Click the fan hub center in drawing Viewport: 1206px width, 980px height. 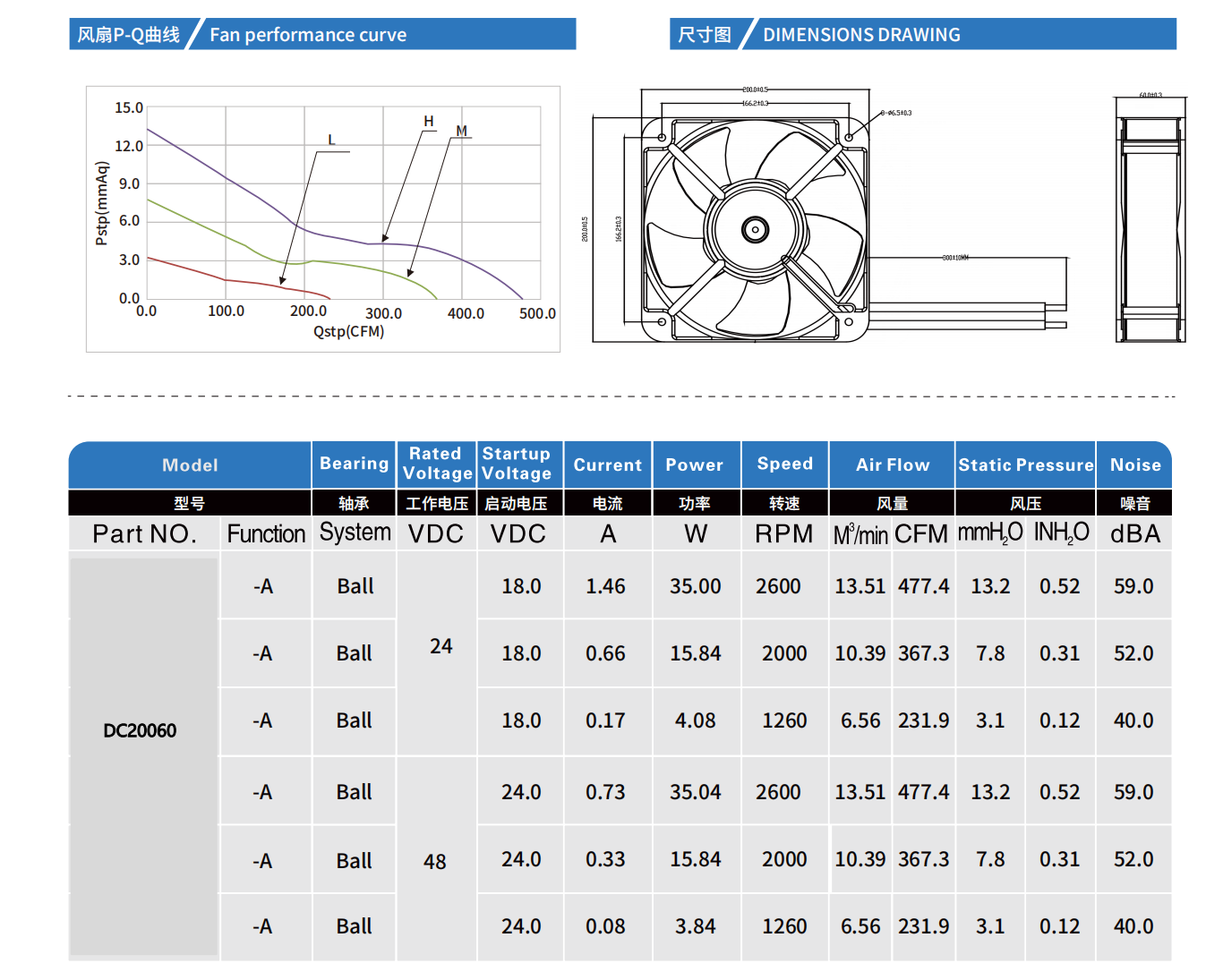tap(755, 230)
